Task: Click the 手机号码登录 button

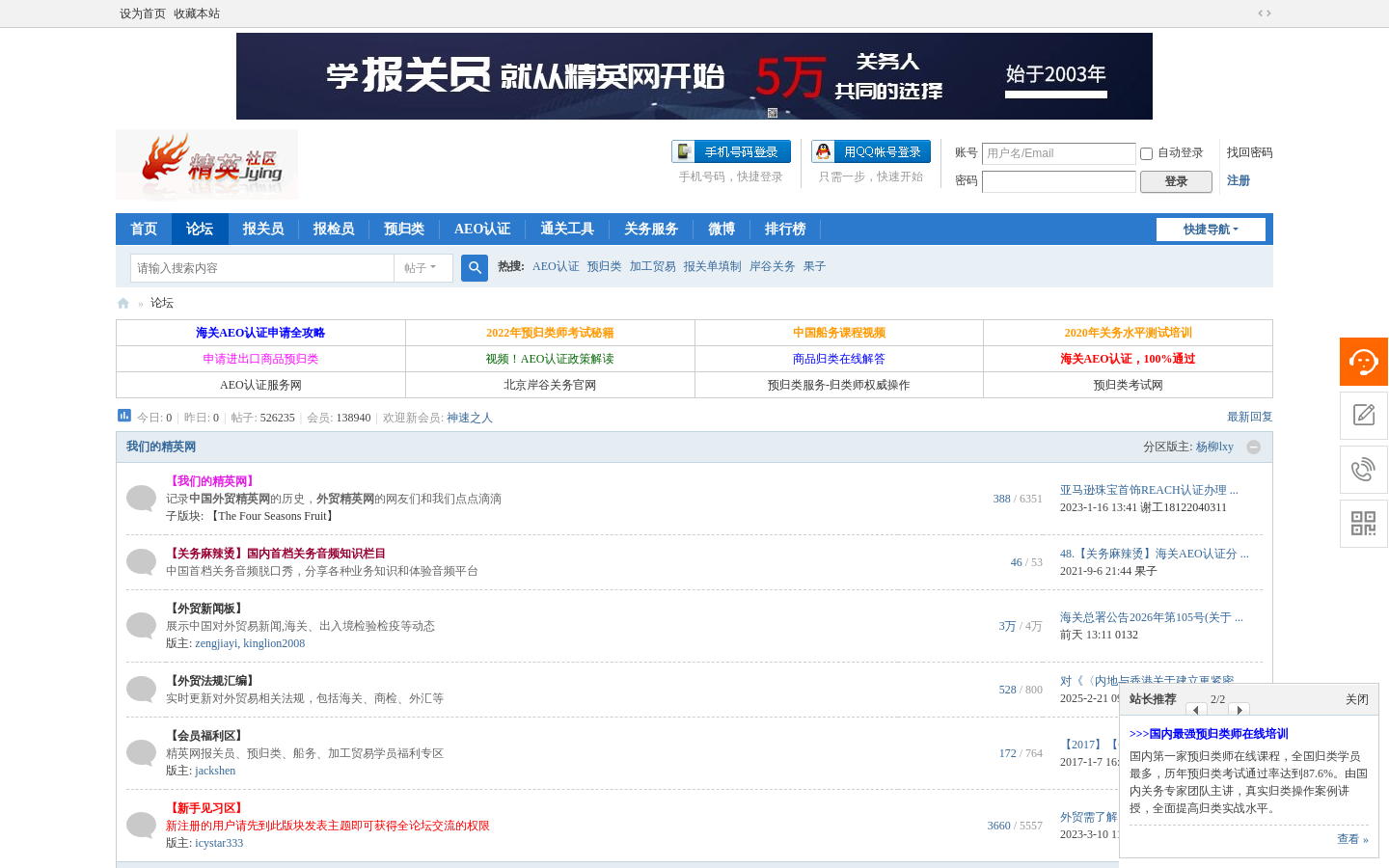Action: tap(731, 151)
